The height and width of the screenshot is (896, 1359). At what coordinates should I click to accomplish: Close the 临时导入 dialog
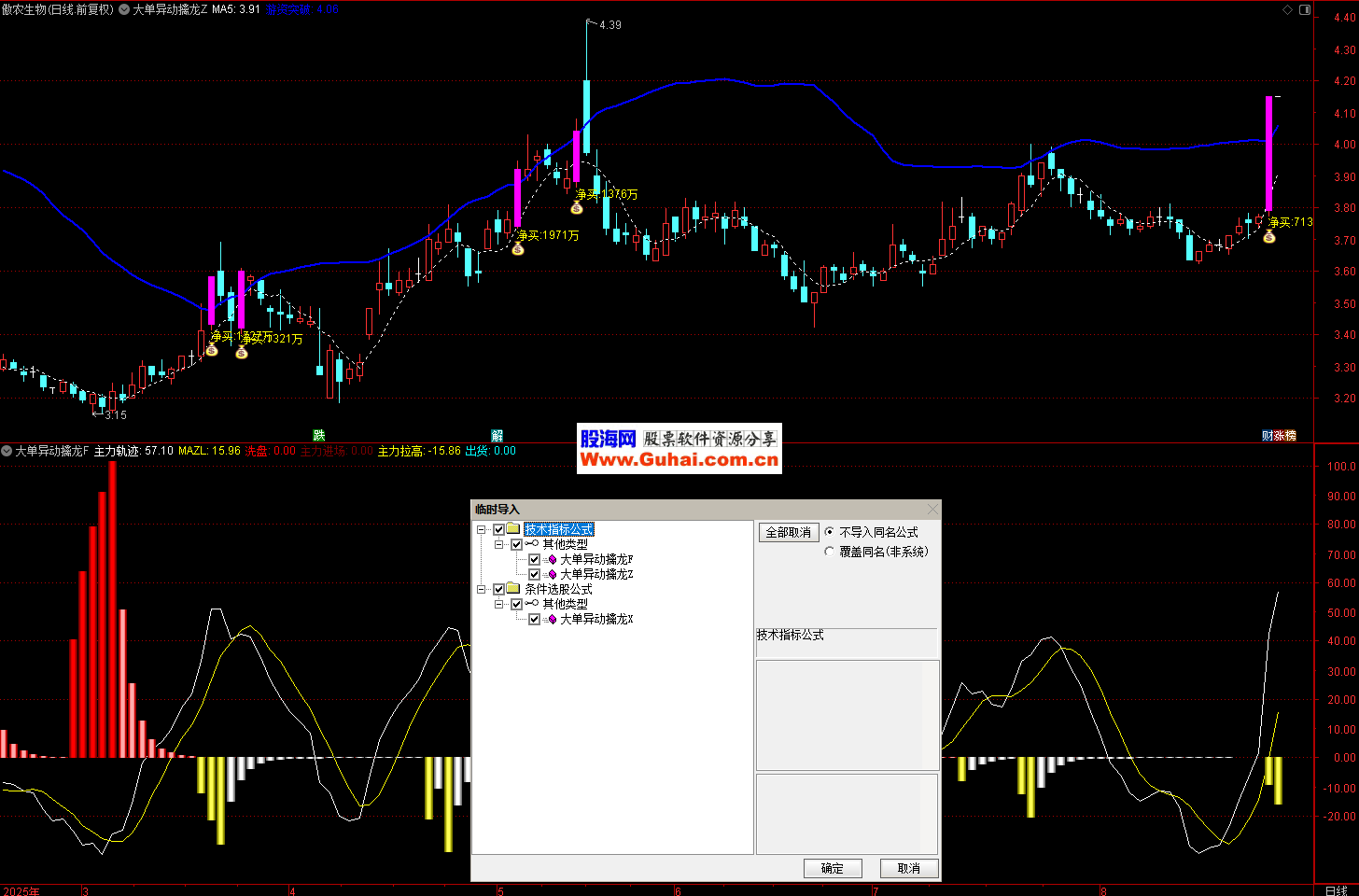click(932, 509)
